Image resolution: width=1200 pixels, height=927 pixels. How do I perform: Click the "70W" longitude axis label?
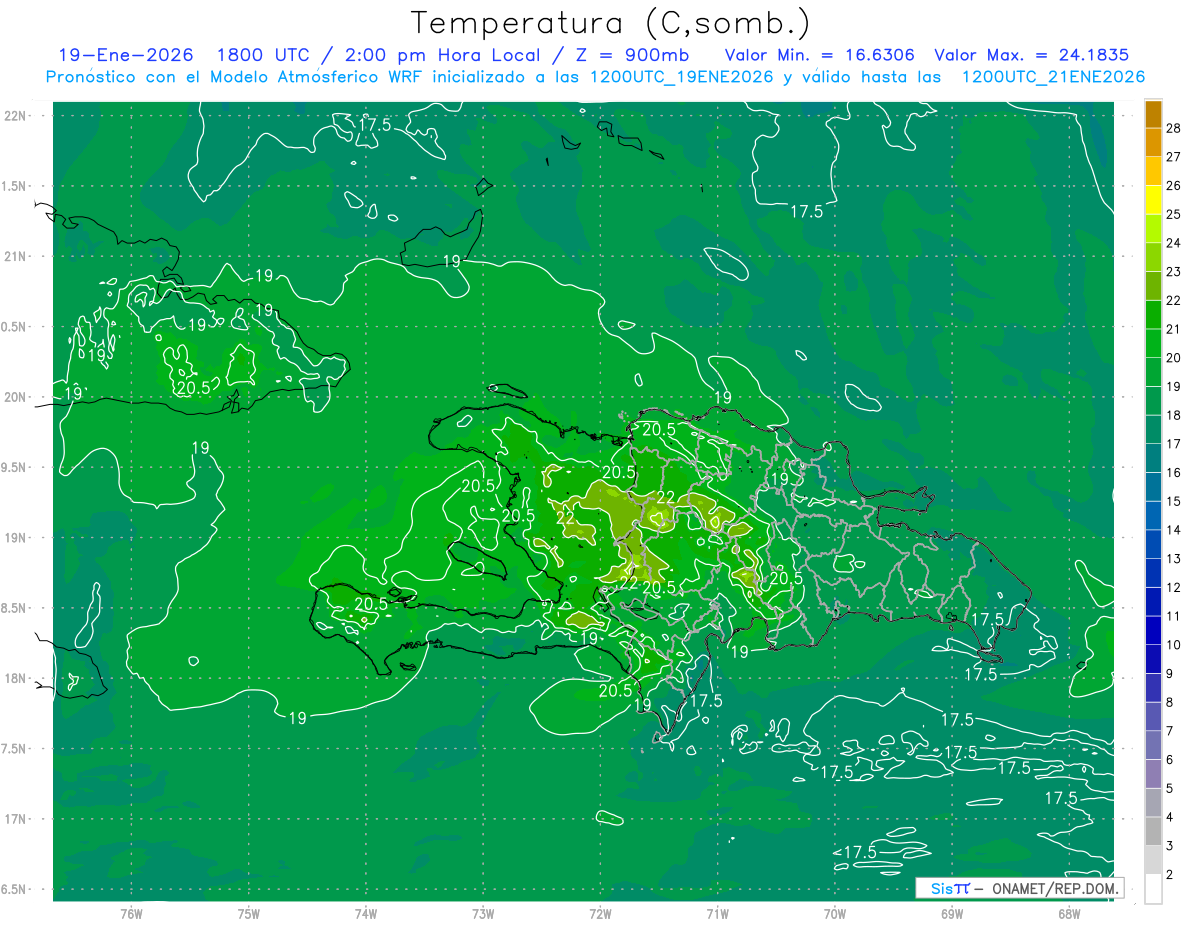click(835, 914)
